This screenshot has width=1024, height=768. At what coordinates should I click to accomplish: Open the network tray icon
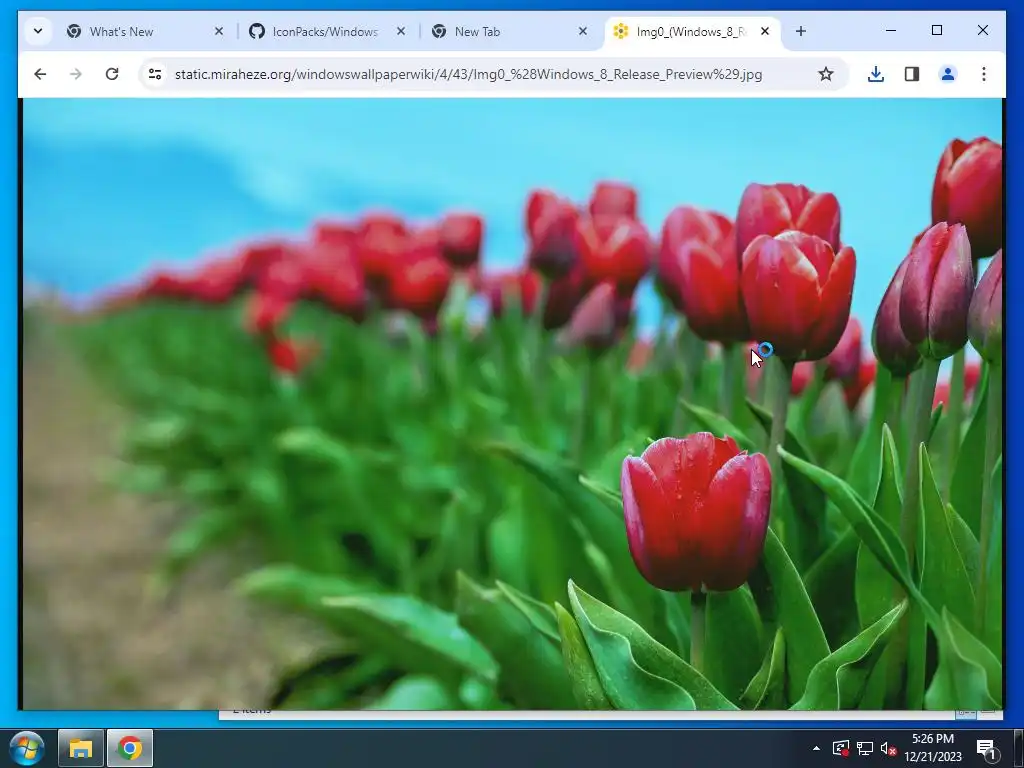point(865,748)
